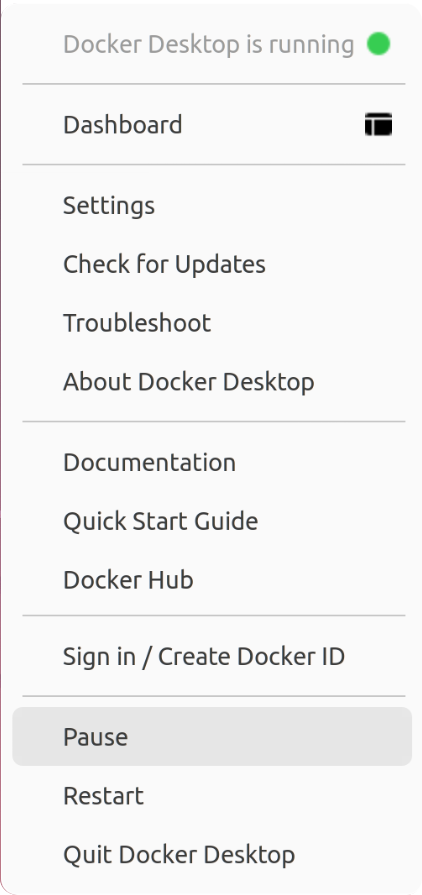Click the Dashboard window icon
422x895 pixels.
[378, 124]
